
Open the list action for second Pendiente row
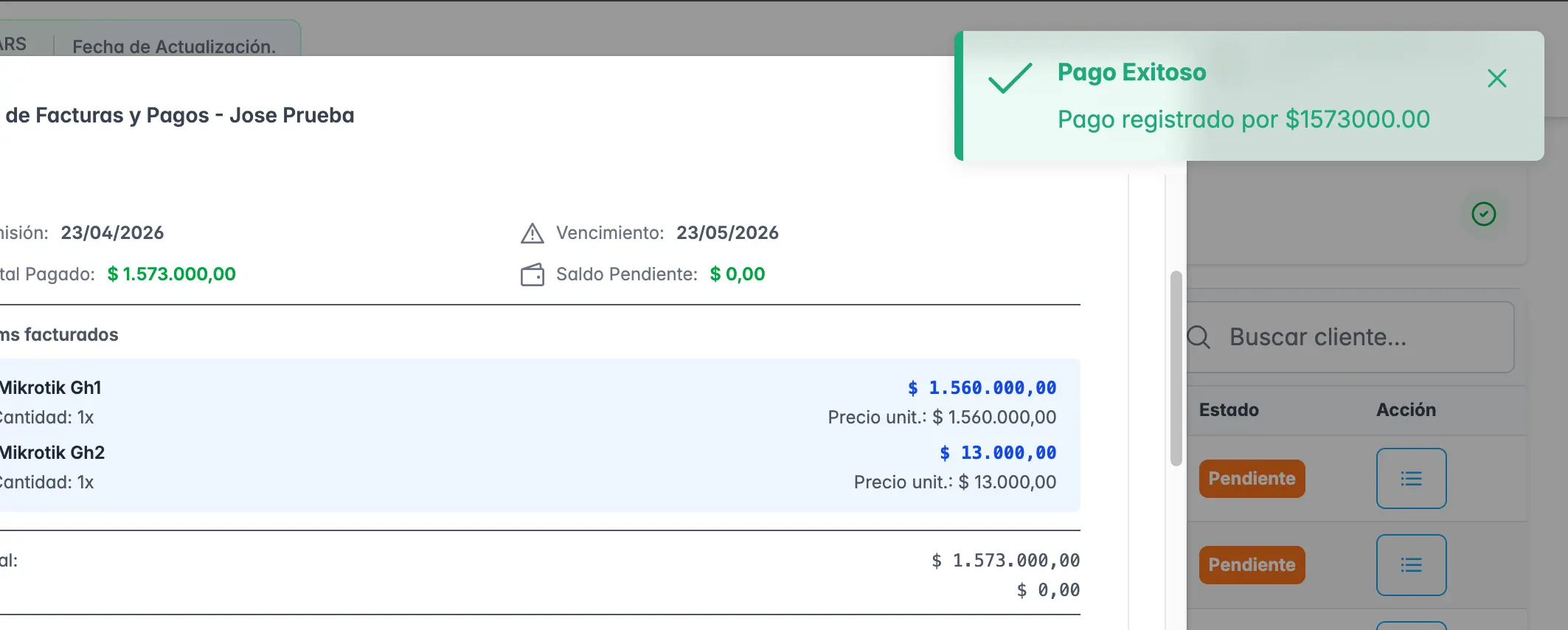(x=1411, y=565)
